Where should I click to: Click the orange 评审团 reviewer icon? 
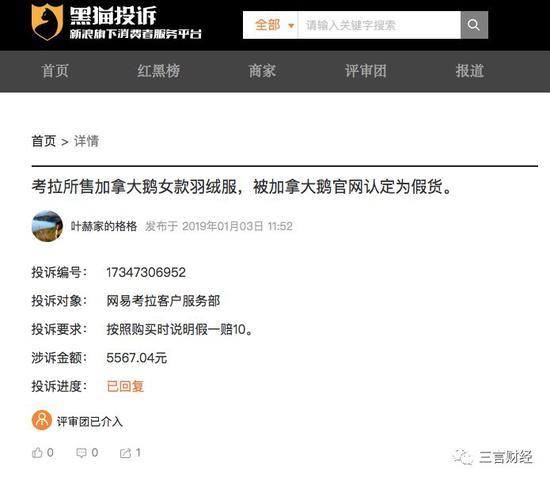tap(42, 420)
